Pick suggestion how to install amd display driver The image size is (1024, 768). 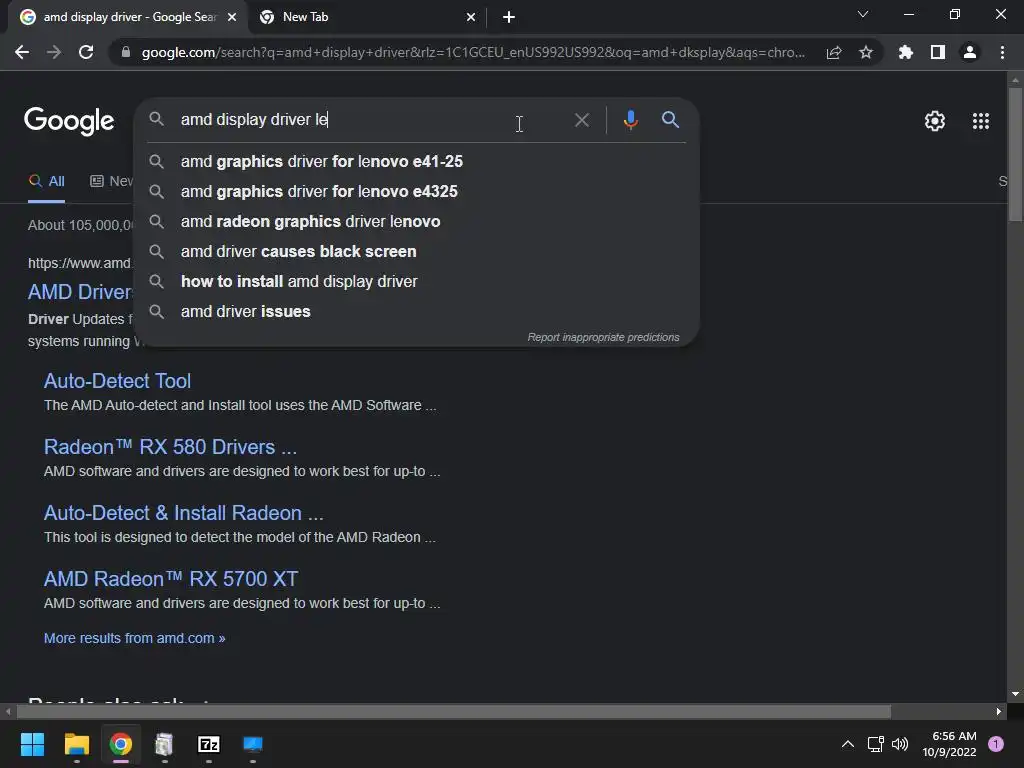click(418, 281)
